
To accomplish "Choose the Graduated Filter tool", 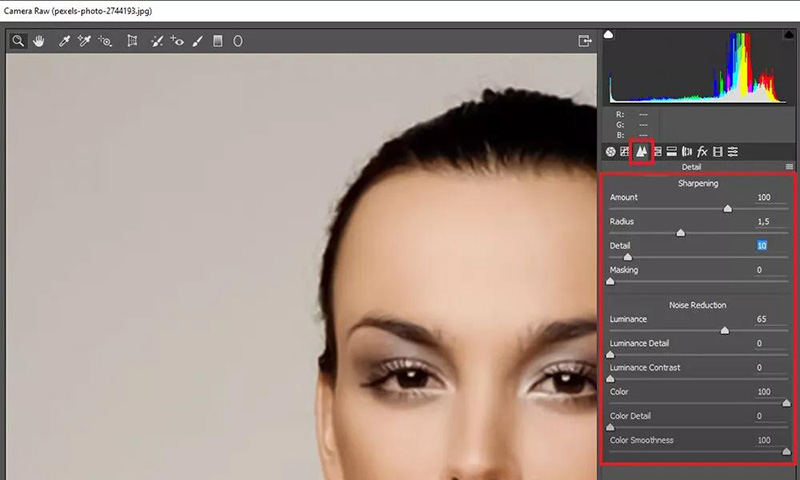I will click(x=217, y=41).
